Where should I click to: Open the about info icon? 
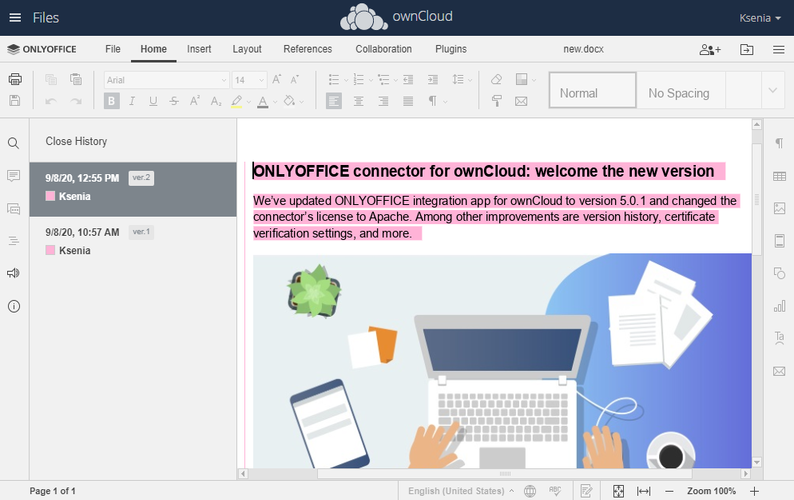[x=14, y=306]
